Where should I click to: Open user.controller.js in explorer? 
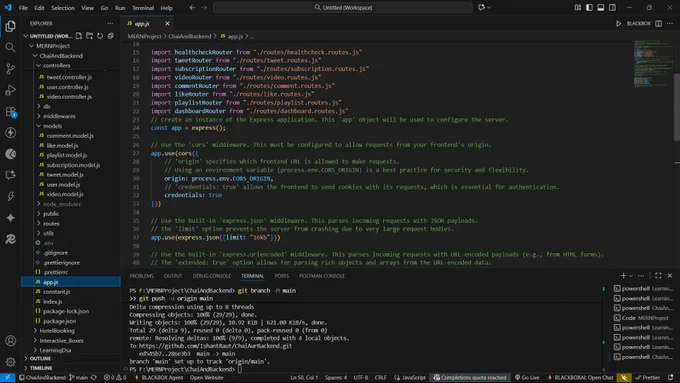pos(68,87)
